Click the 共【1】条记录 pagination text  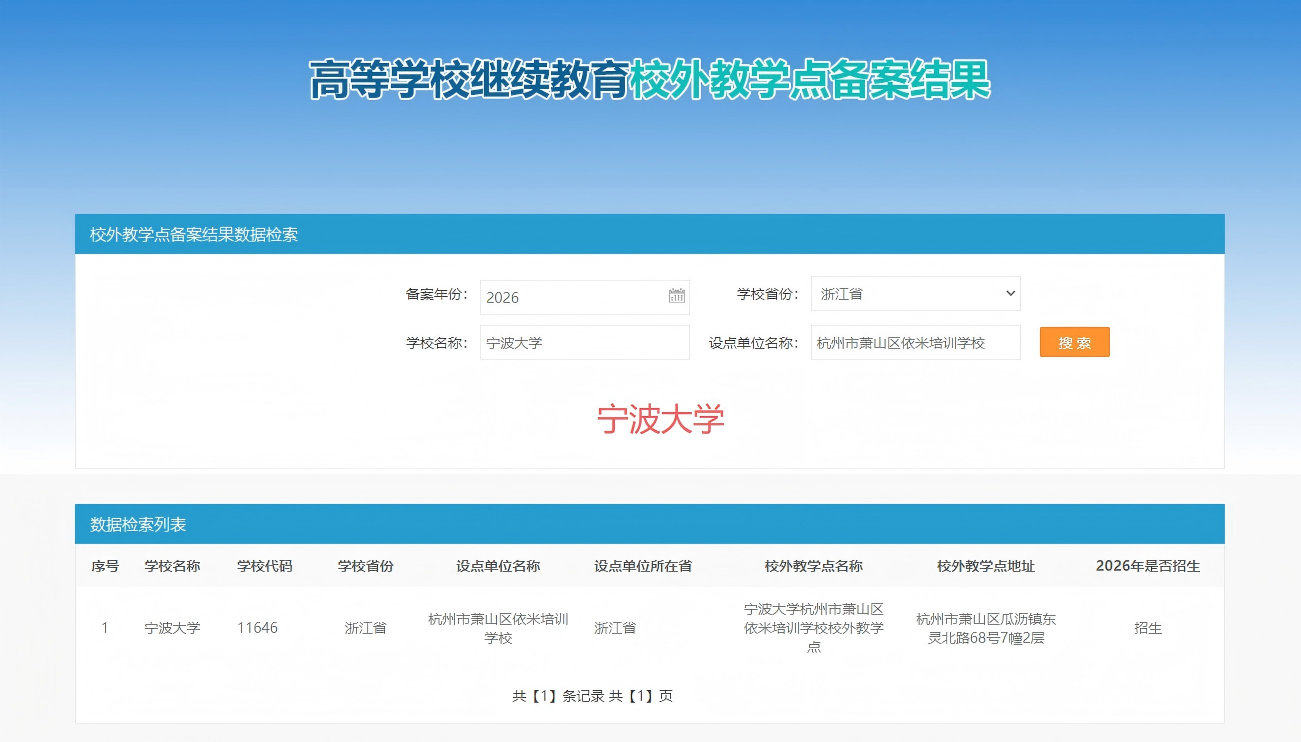tap(558, 696)
